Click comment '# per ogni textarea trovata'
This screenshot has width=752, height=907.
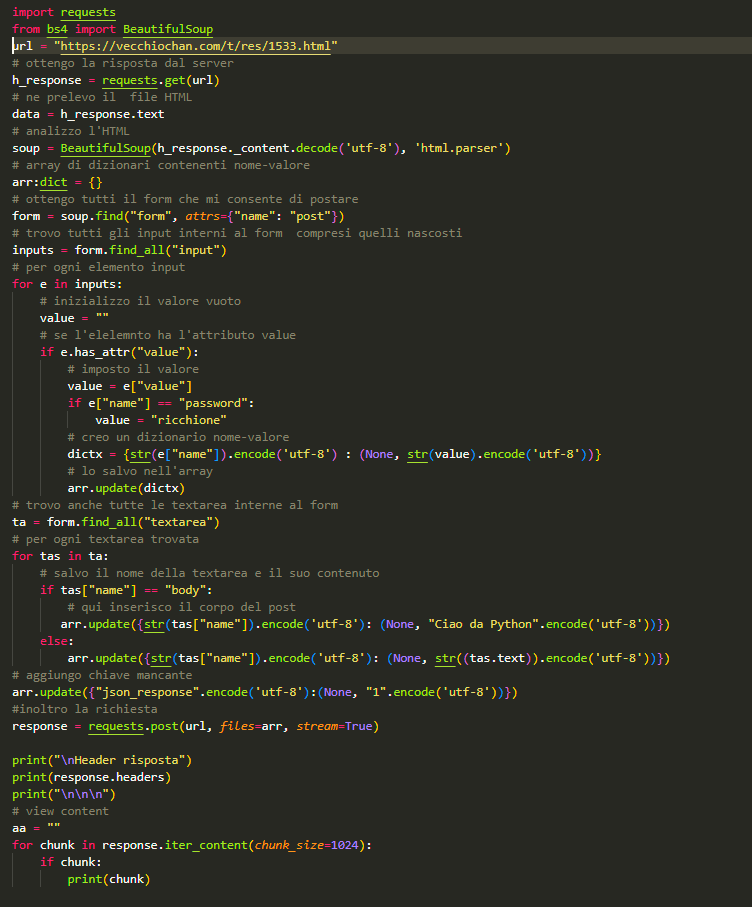tap(105, 539)
